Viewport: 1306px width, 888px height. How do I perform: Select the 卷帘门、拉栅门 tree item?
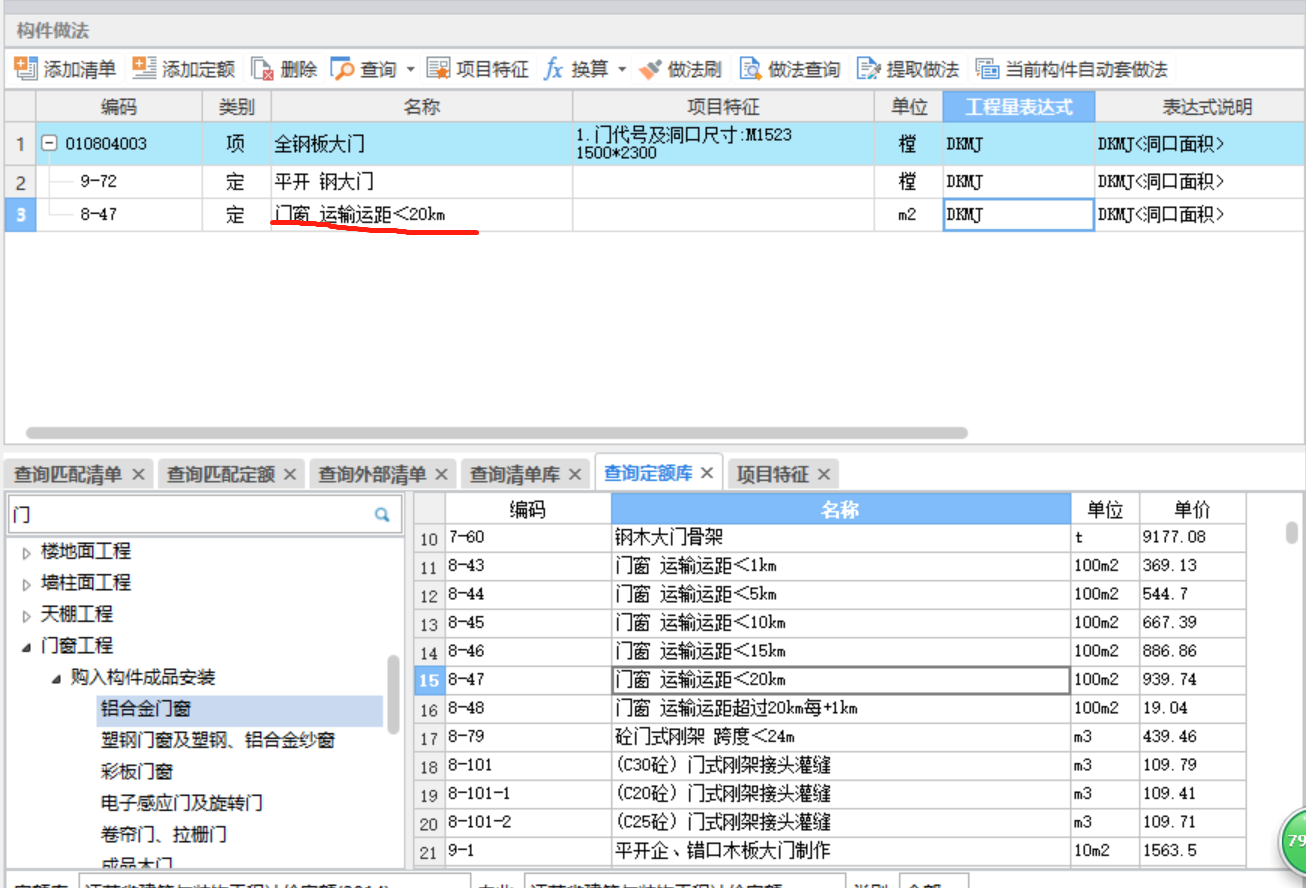[x=164, y=834]
